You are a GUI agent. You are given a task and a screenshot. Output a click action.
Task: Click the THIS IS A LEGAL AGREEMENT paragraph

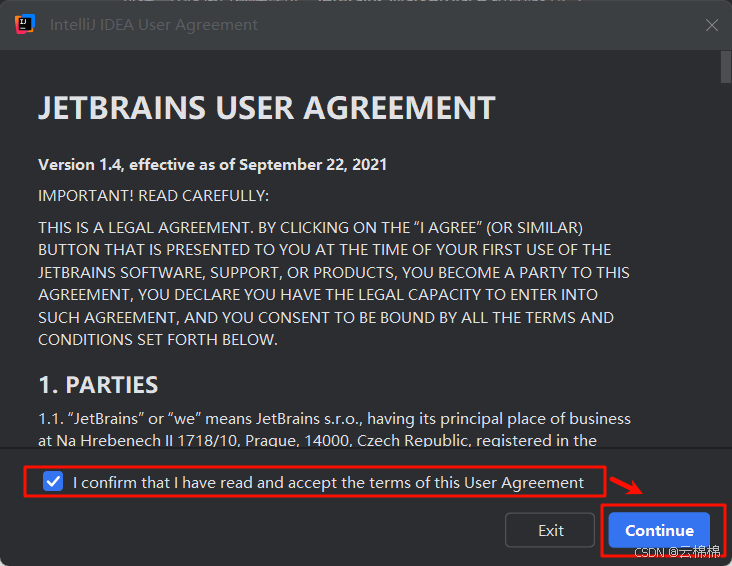point(334,283)
